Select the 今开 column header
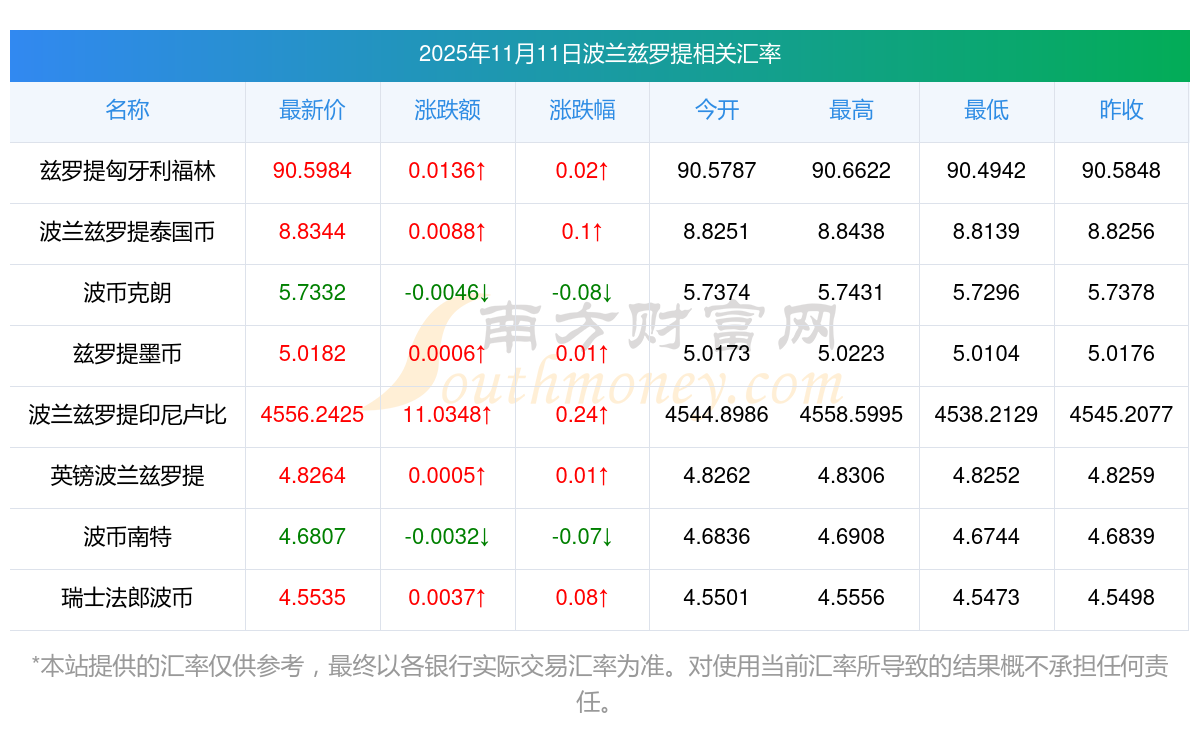The image size is (1200, 733). point(717,110)
